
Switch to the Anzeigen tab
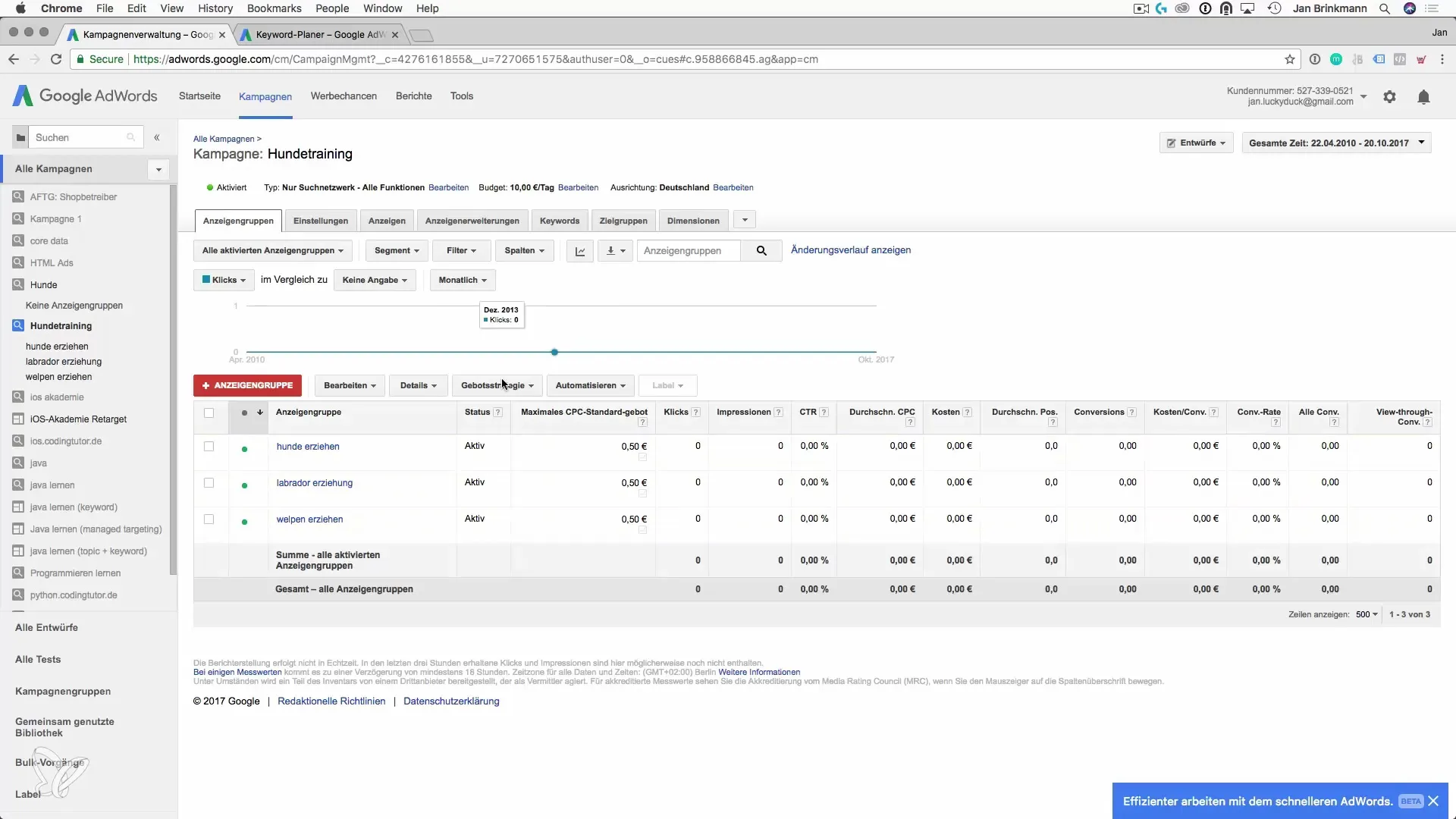click(387, 221)
